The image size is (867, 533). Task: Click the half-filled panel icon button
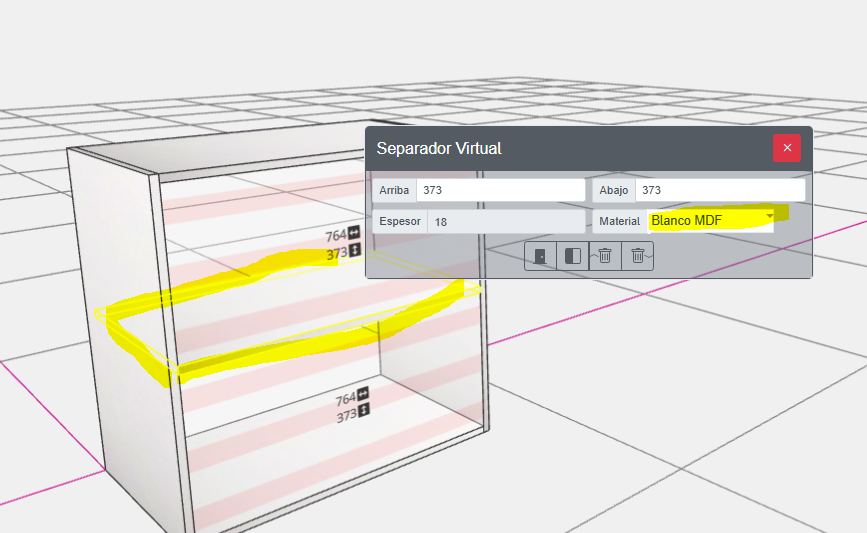(x=573, y=256)
